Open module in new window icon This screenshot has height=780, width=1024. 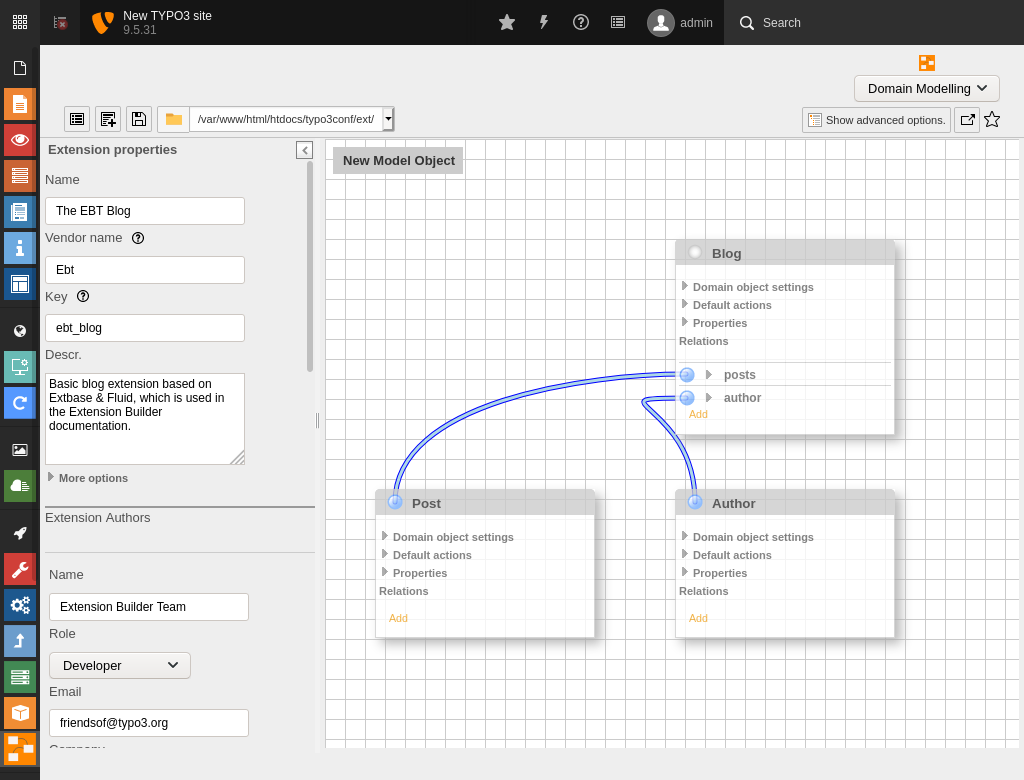pyautogui.click(x=967, y=120)
